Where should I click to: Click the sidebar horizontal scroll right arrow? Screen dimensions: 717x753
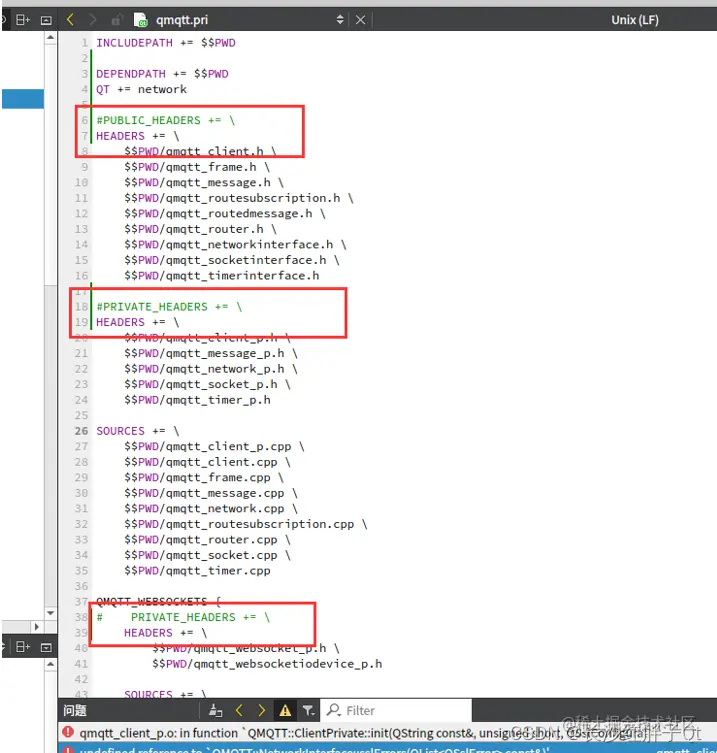click(37, 627)
